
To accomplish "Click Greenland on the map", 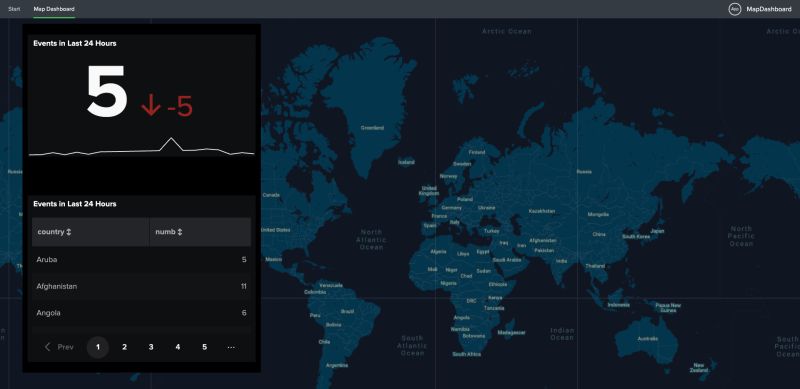I will tap(372, 128).
